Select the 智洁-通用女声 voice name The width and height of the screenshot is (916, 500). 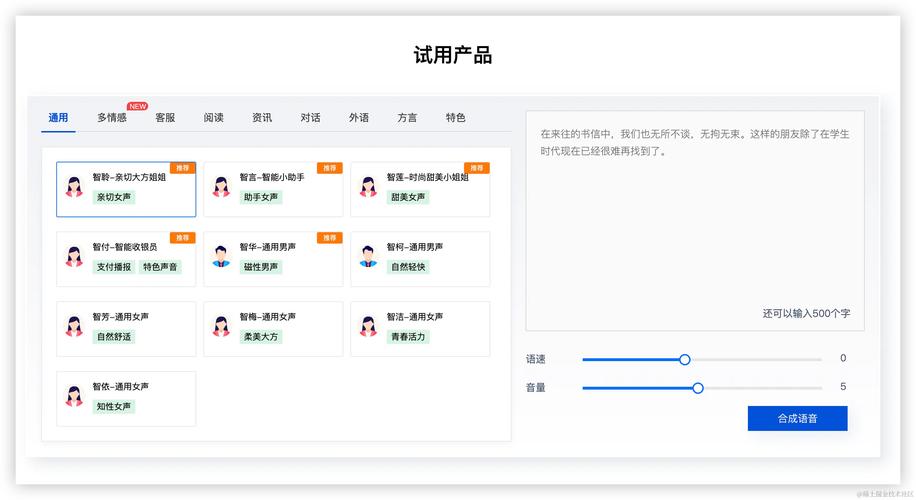click(x=415, y=317)
